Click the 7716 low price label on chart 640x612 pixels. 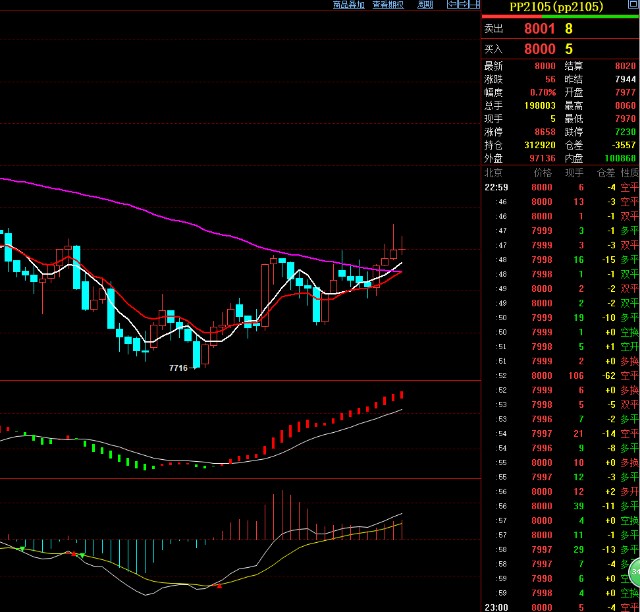[x=178, y=369]
